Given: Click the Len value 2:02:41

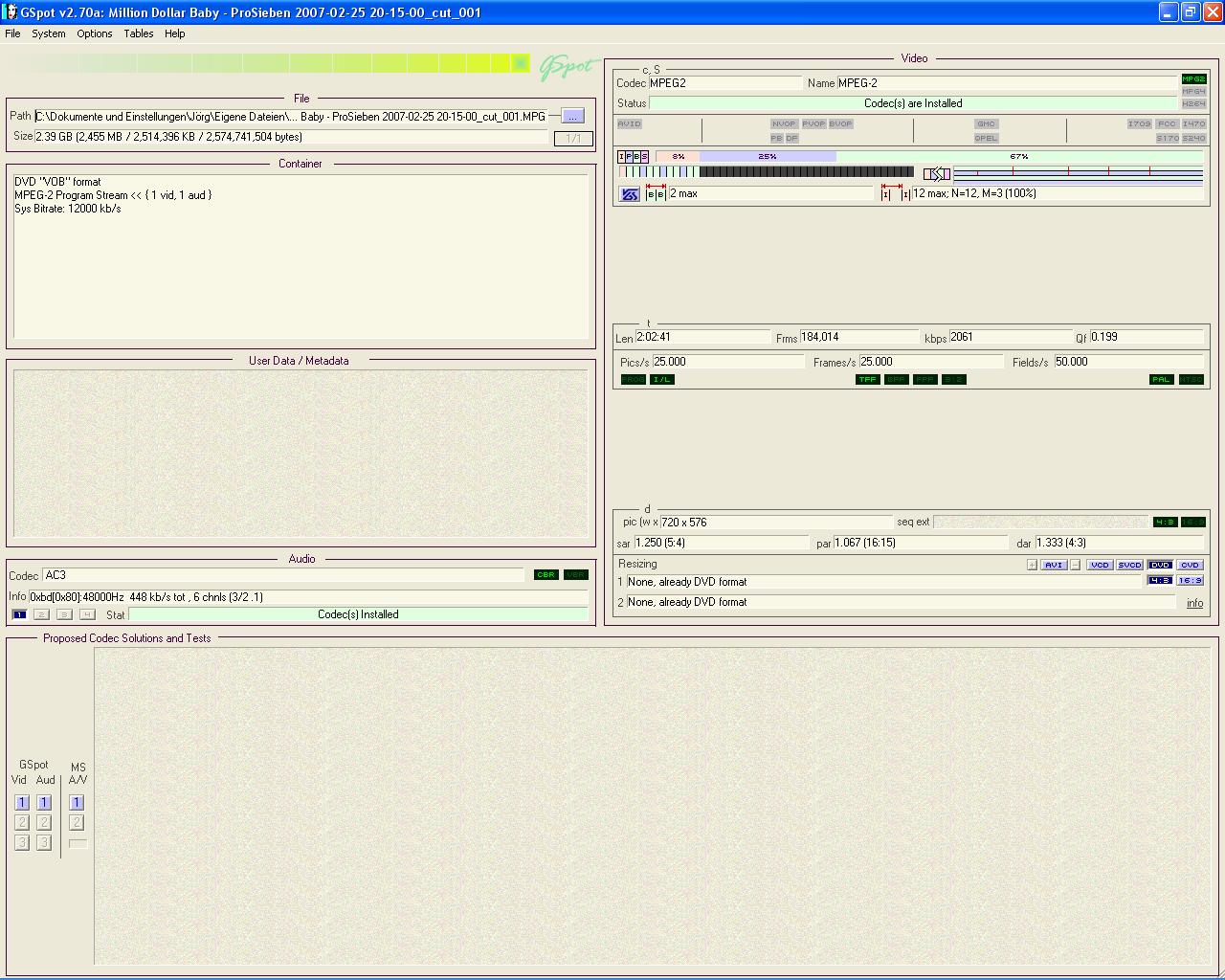Looking at the screenshot, I should click(x=702, y=337).
